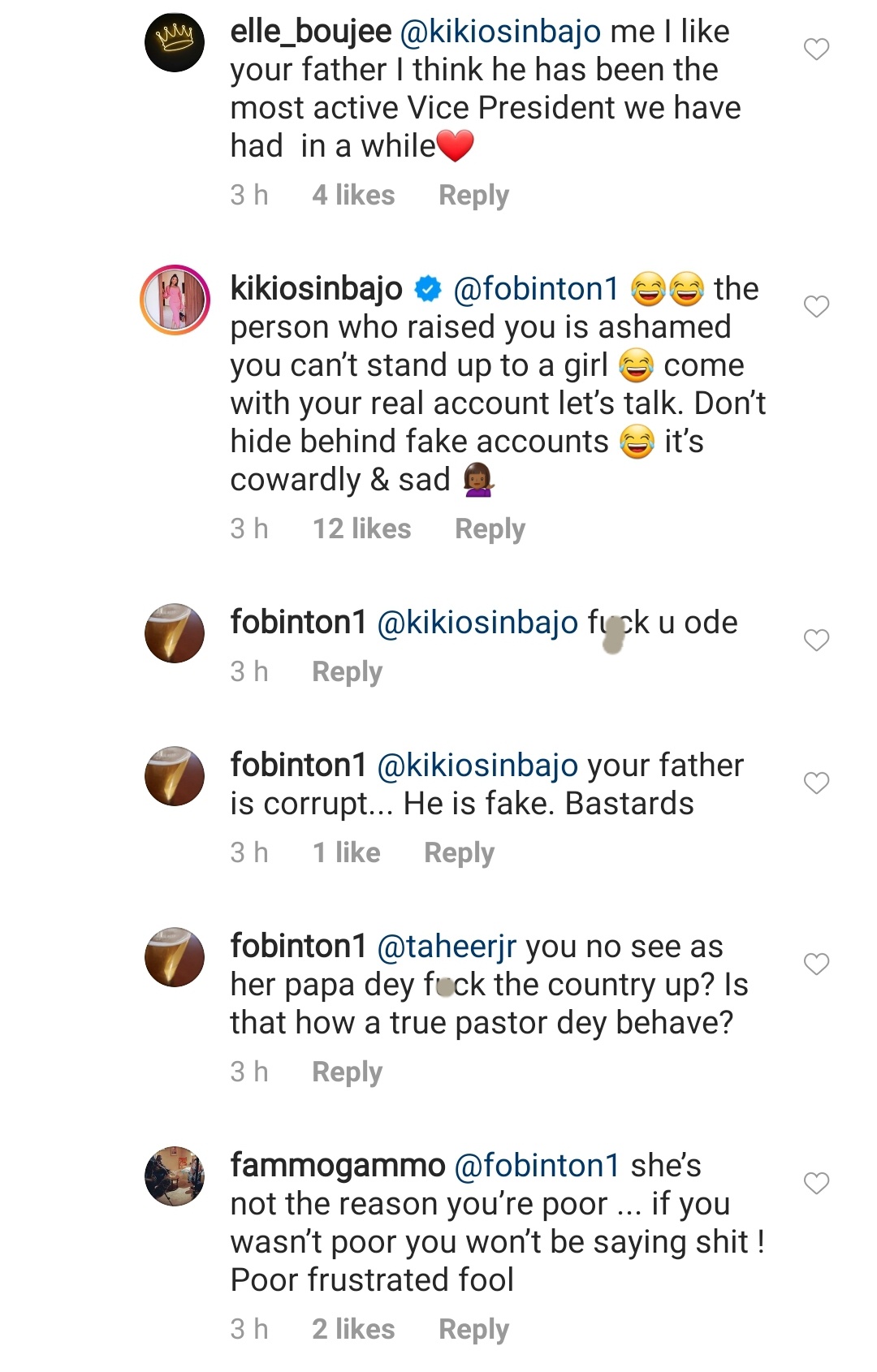The image size is (877, 1372).
Task: Like fobinton1's comment mentioning @taheerjr
Action: 816,964
